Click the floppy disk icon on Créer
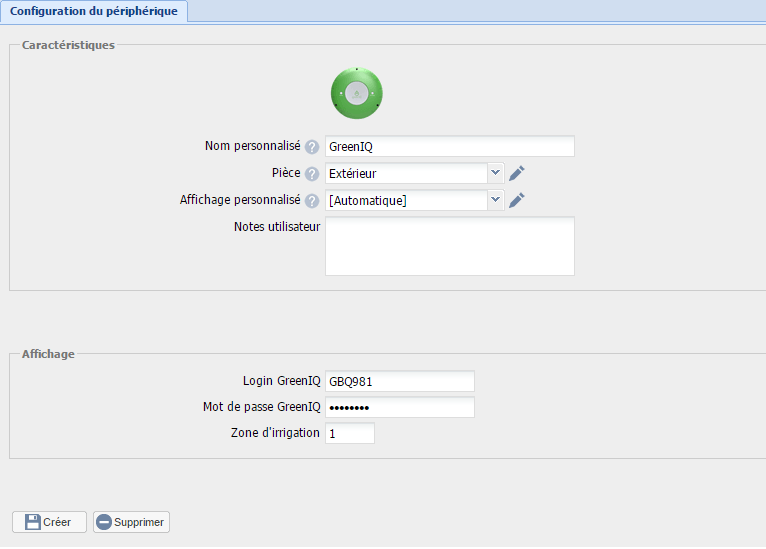 [x=32, y=522]
